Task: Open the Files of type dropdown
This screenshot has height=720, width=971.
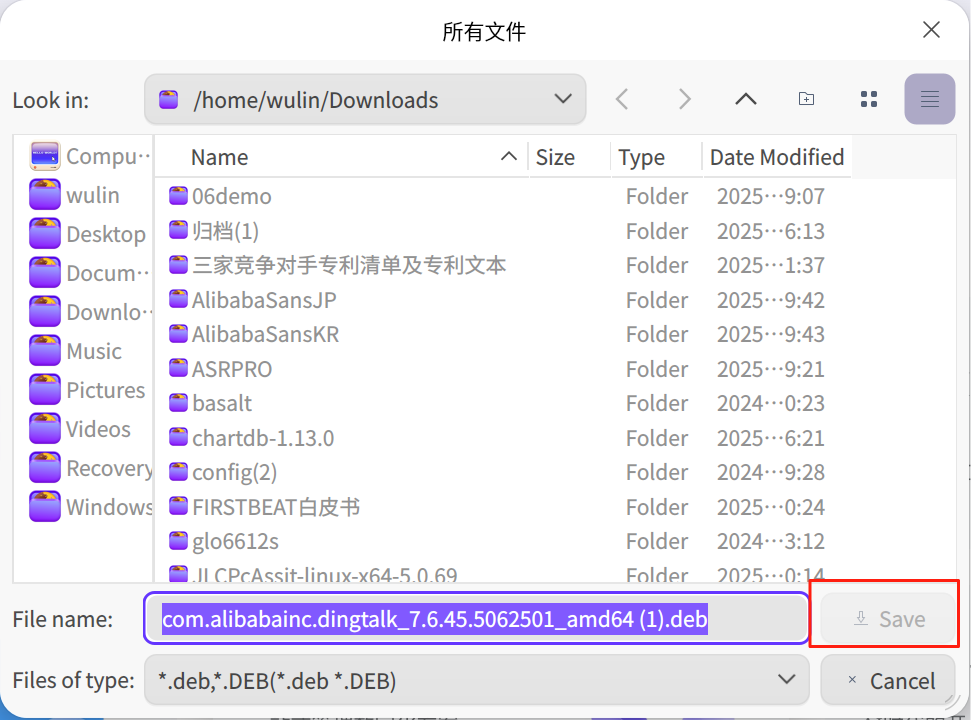Action: click(x=477, y=680)
